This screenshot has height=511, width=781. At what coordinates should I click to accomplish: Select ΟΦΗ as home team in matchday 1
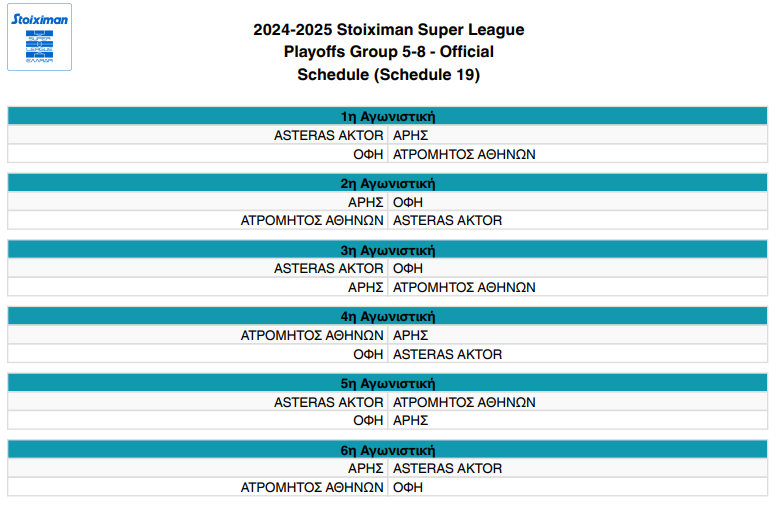click(x=368, y=154)
